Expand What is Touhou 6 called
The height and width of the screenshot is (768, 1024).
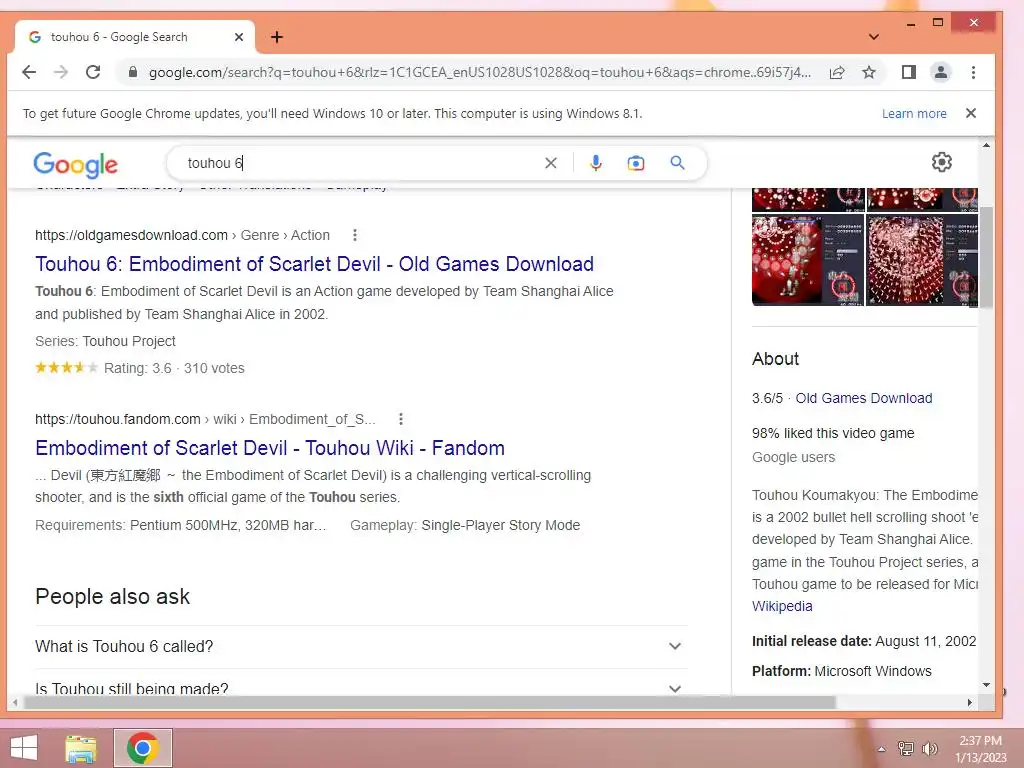360,647
